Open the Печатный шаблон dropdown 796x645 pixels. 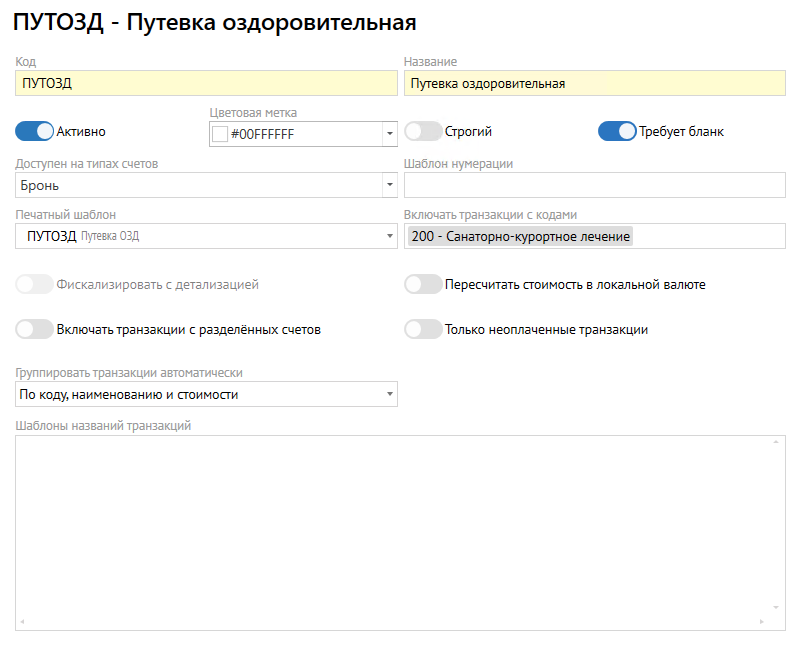pos(388,236)
